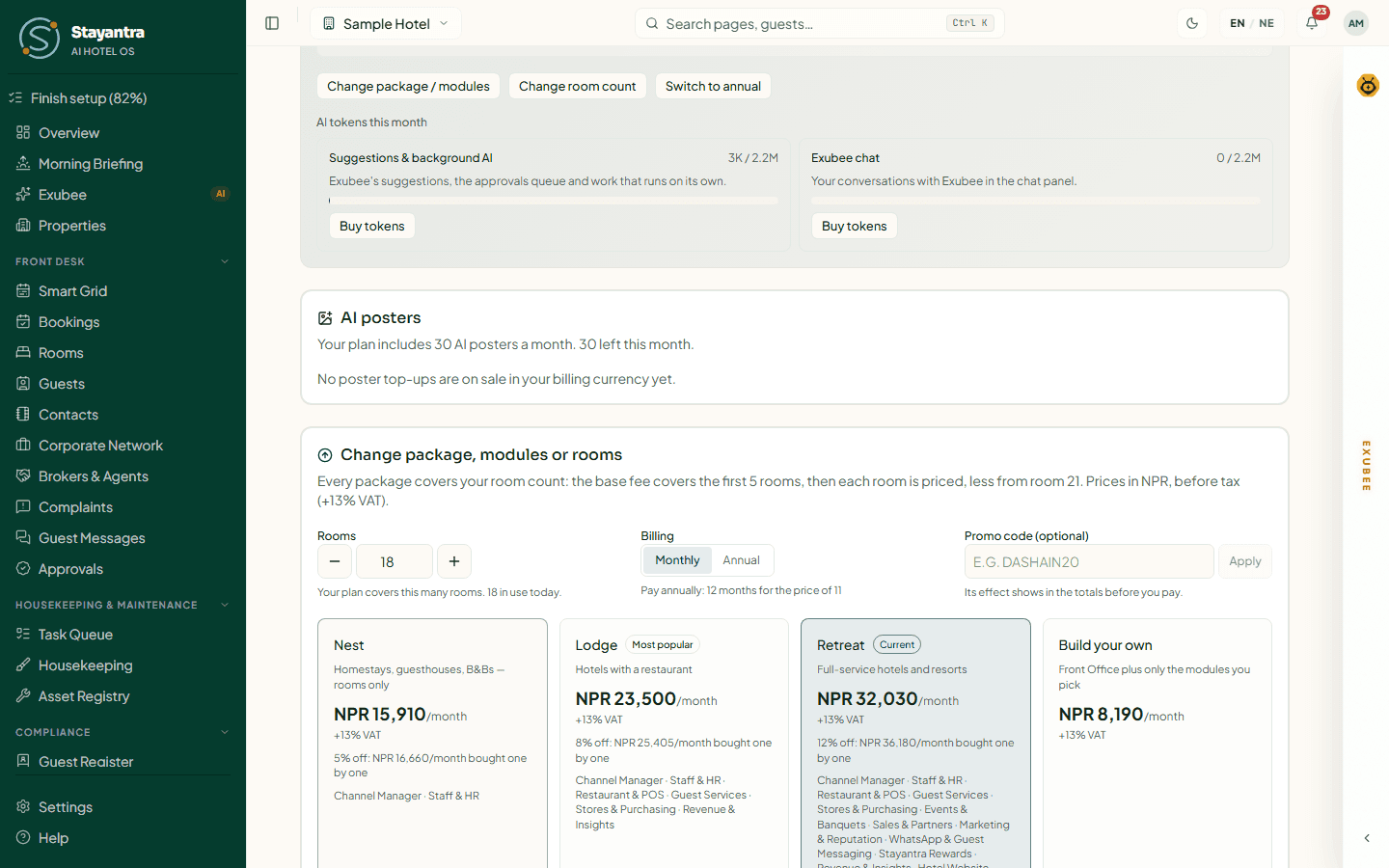Focus the search pages, guests field

click(x=820, y=23)
